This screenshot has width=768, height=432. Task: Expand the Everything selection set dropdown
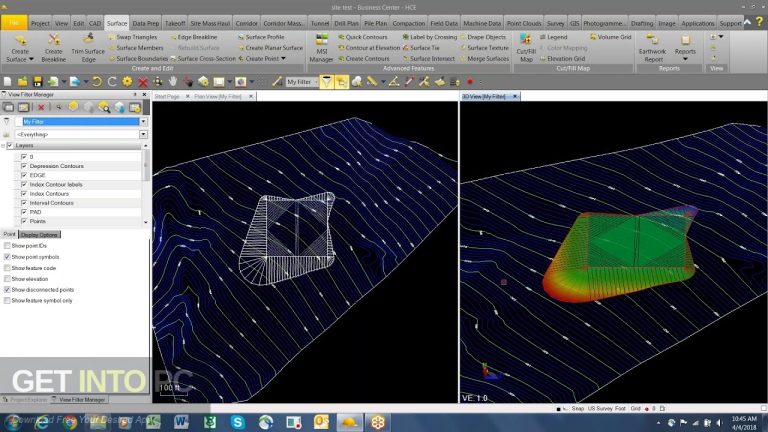pyautogui.click(x=143, y=133)
